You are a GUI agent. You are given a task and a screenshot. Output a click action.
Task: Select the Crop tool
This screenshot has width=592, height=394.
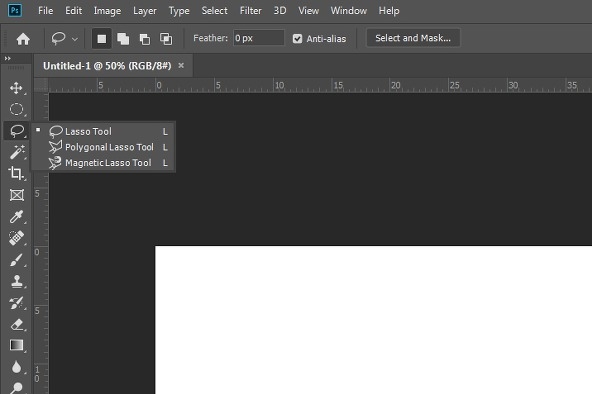tap(16, 173)
